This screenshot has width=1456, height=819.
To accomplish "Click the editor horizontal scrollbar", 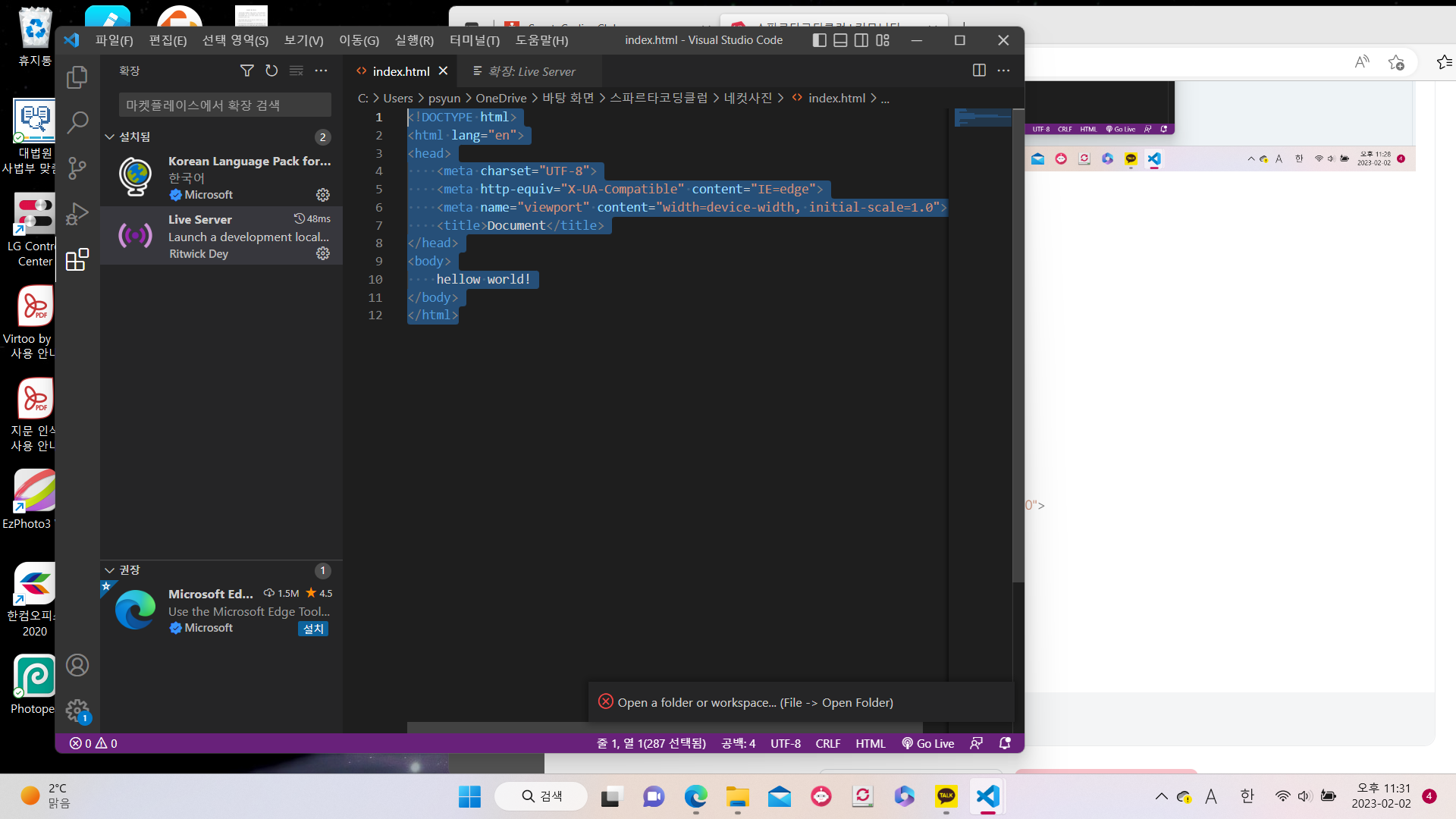I will point(664,727).
